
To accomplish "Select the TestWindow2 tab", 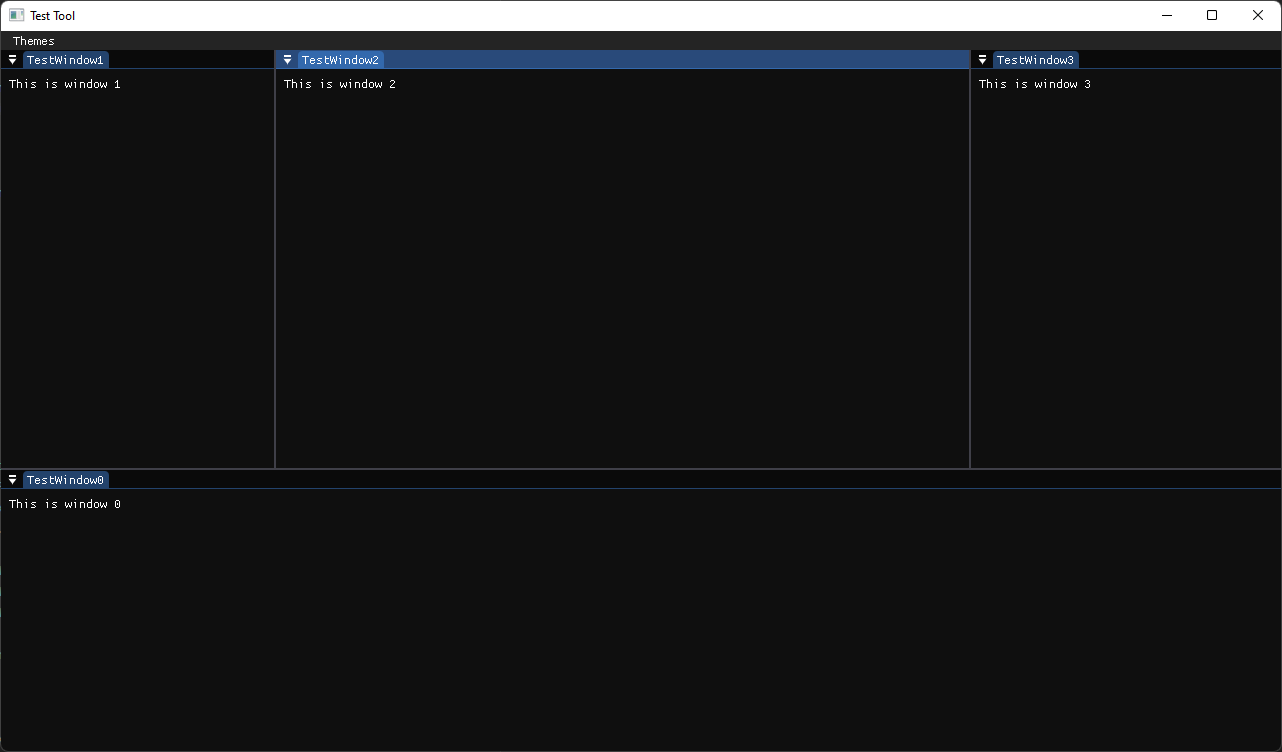I will pos(340,59).
